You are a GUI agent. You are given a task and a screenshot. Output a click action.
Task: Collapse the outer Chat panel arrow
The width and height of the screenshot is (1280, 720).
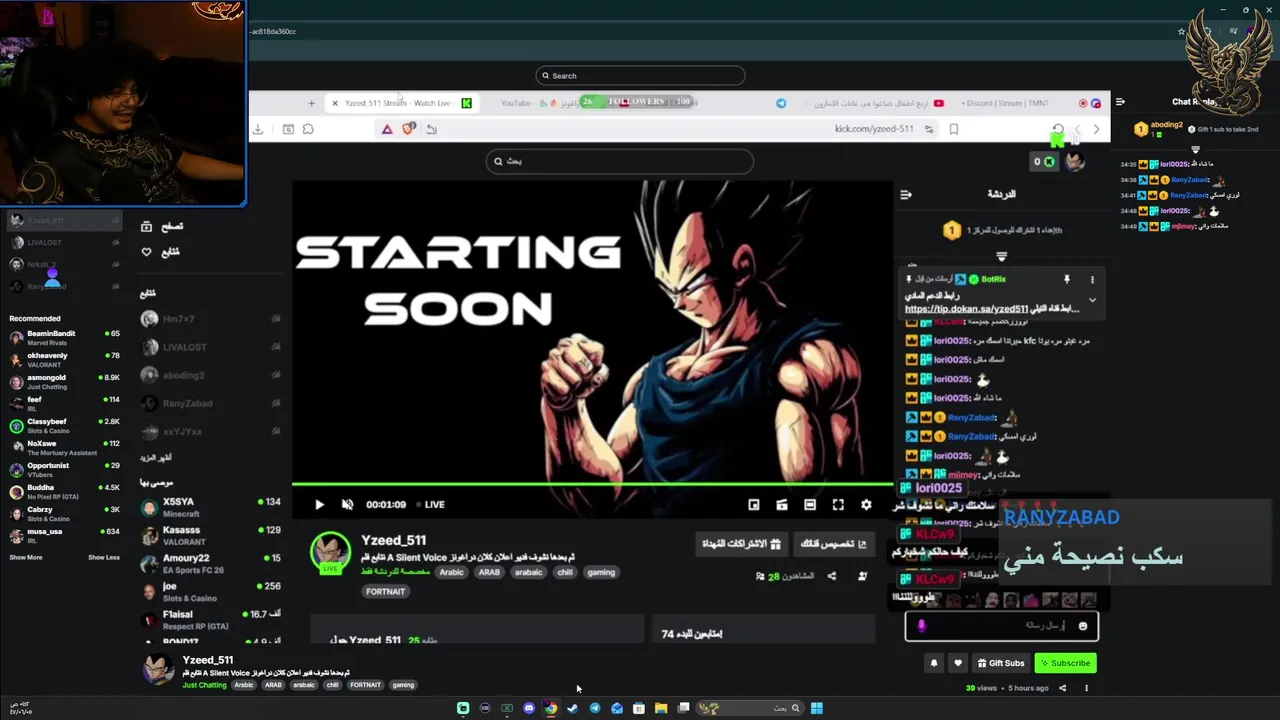point(1120,102)
